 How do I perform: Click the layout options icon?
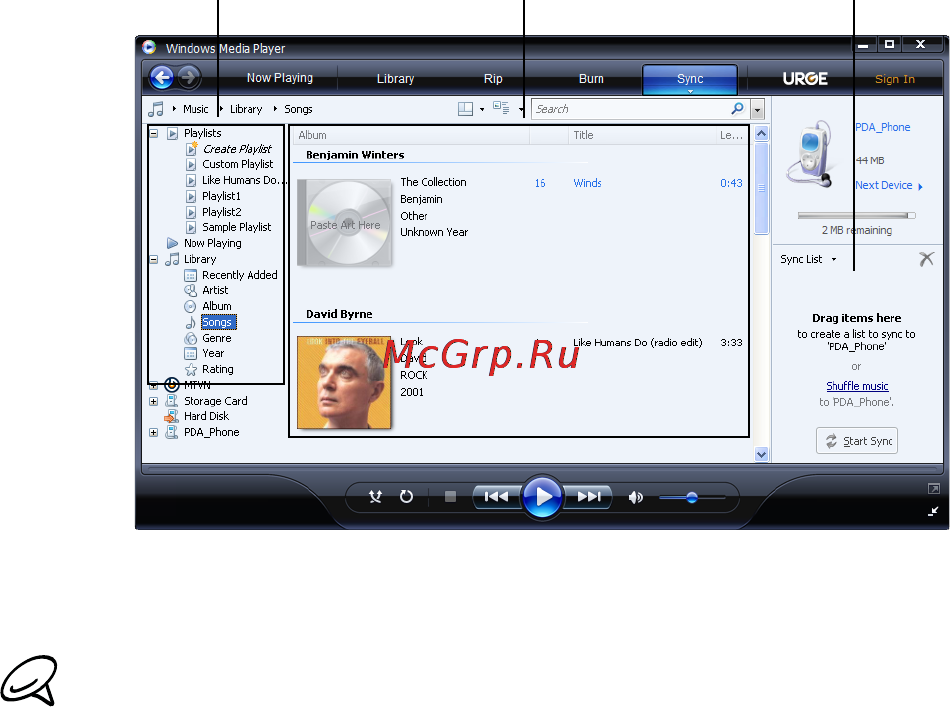coord(465,109)
